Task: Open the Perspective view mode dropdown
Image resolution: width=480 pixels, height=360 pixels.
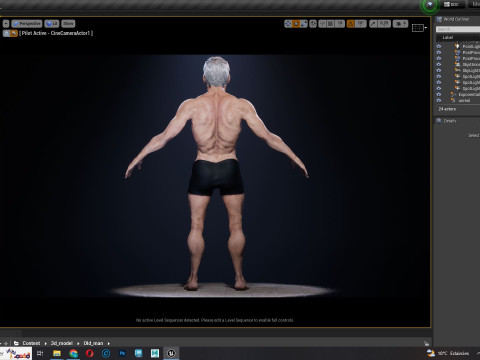Action: 27,24
